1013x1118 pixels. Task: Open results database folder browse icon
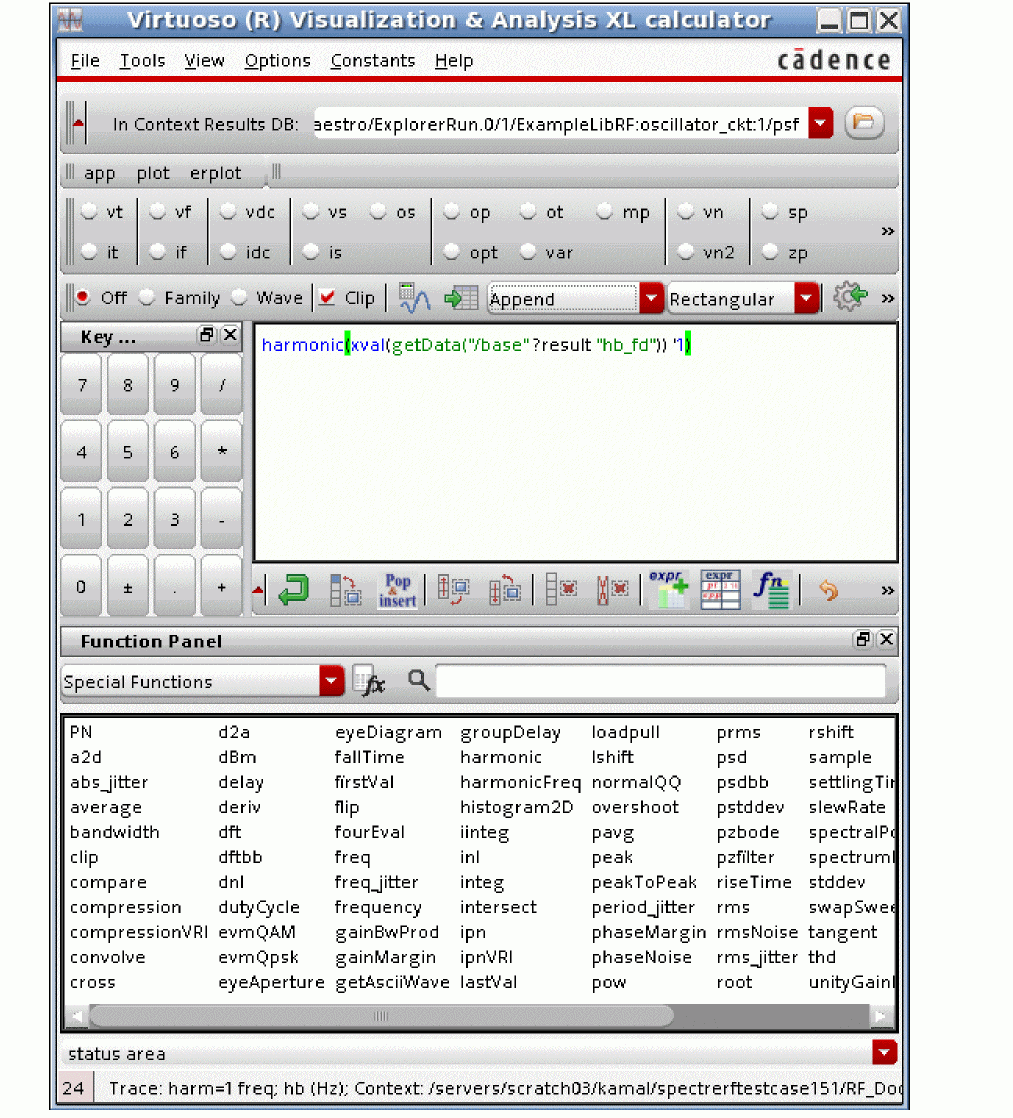click(864, 123)
